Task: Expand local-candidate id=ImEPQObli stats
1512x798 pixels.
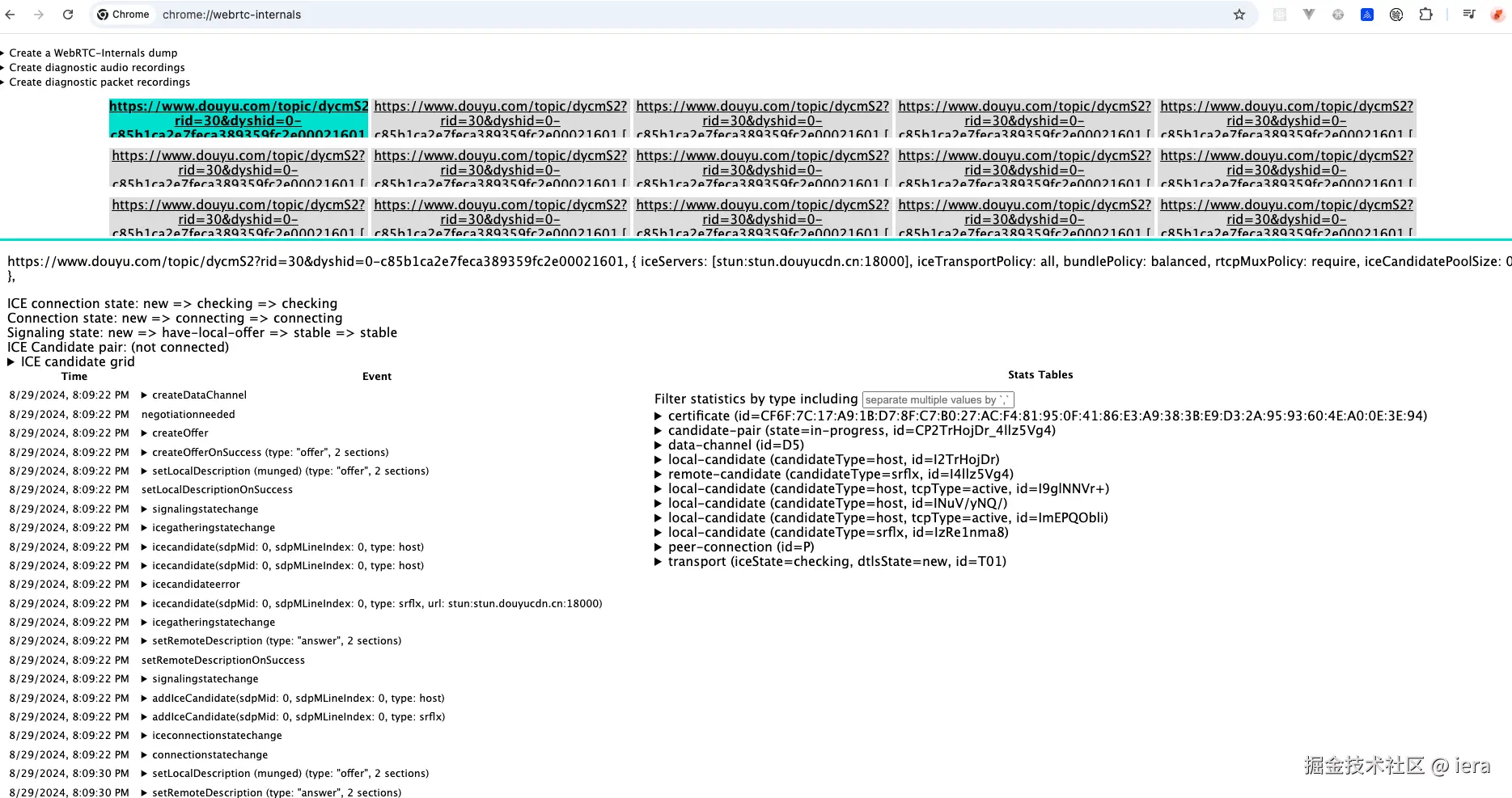Action: [x=881, y=518]
